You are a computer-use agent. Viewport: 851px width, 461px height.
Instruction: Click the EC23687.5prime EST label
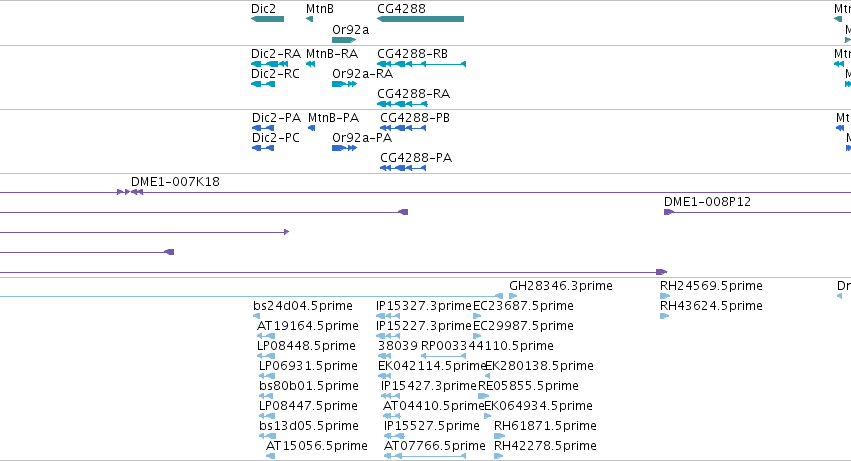[x=523, y=306]
